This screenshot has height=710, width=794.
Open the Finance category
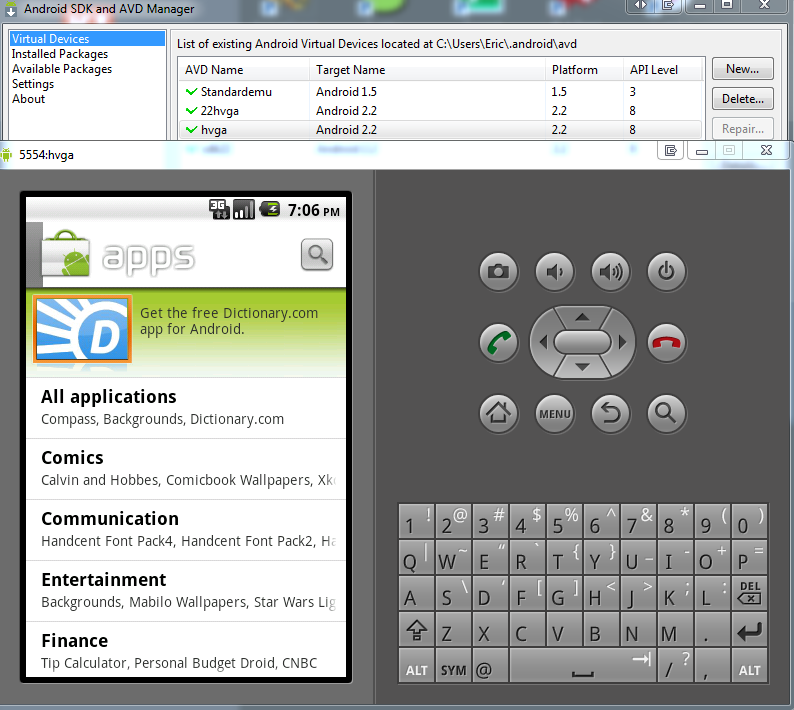(x=186, y=650)
